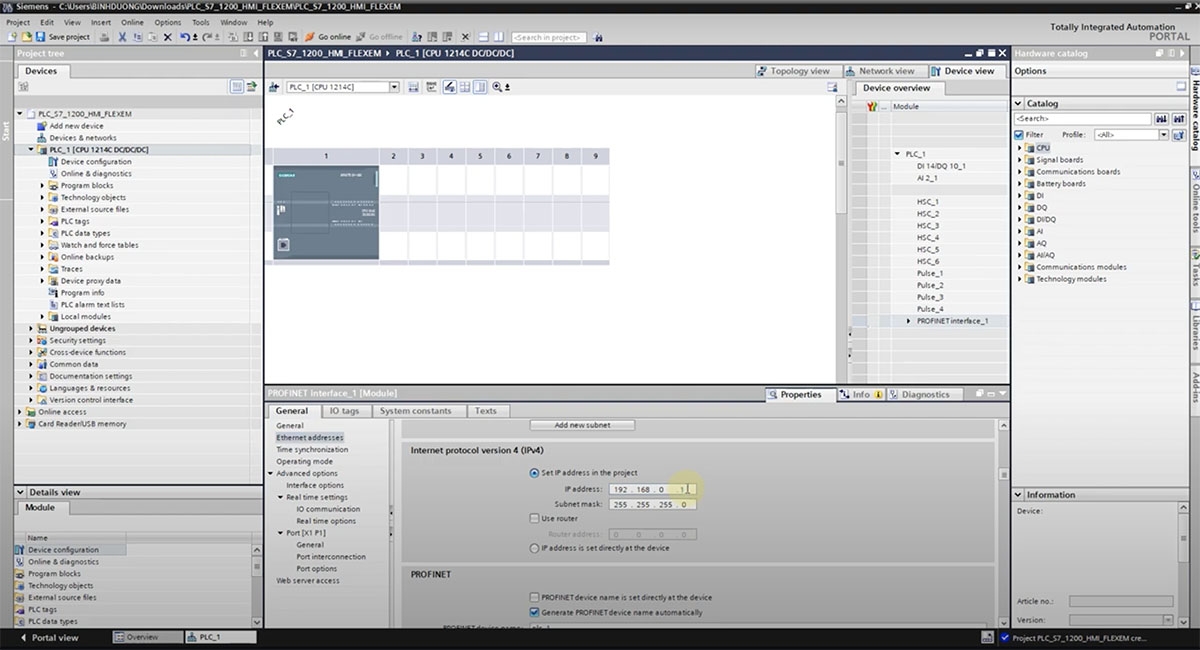Open the System constants tab
The height and width of the screenshot is (650, 1200).
coord(416,411)
